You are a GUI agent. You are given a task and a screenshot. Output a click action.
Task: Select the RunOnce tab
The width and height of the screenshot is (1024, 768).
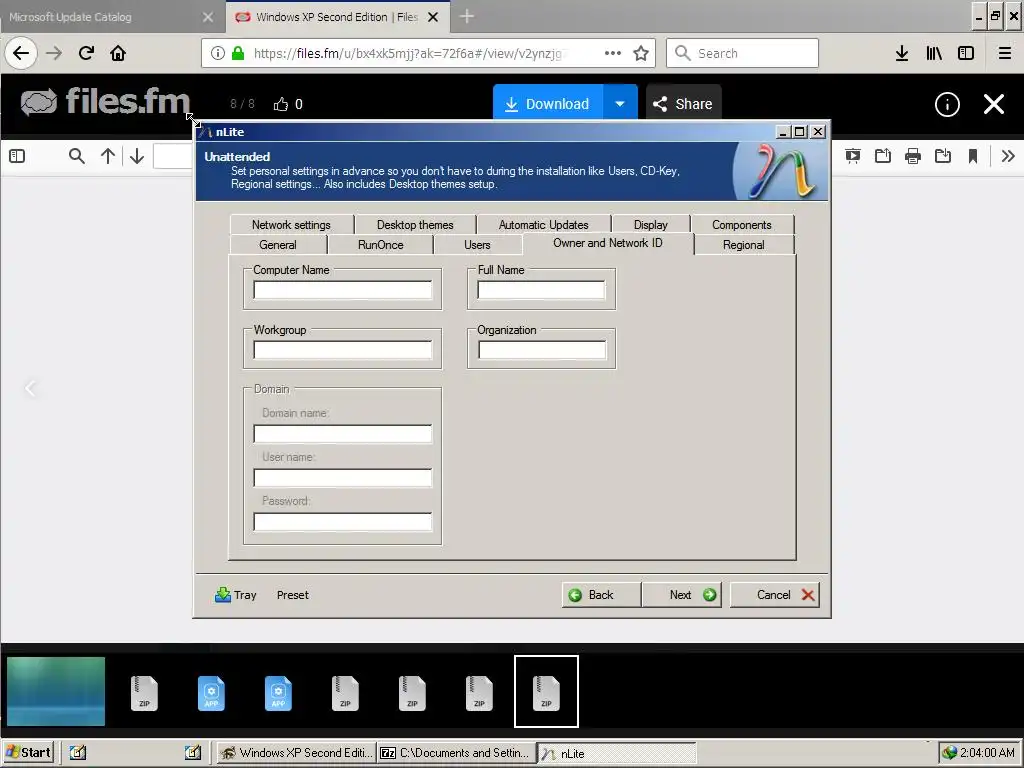click(x=381, y=244)
